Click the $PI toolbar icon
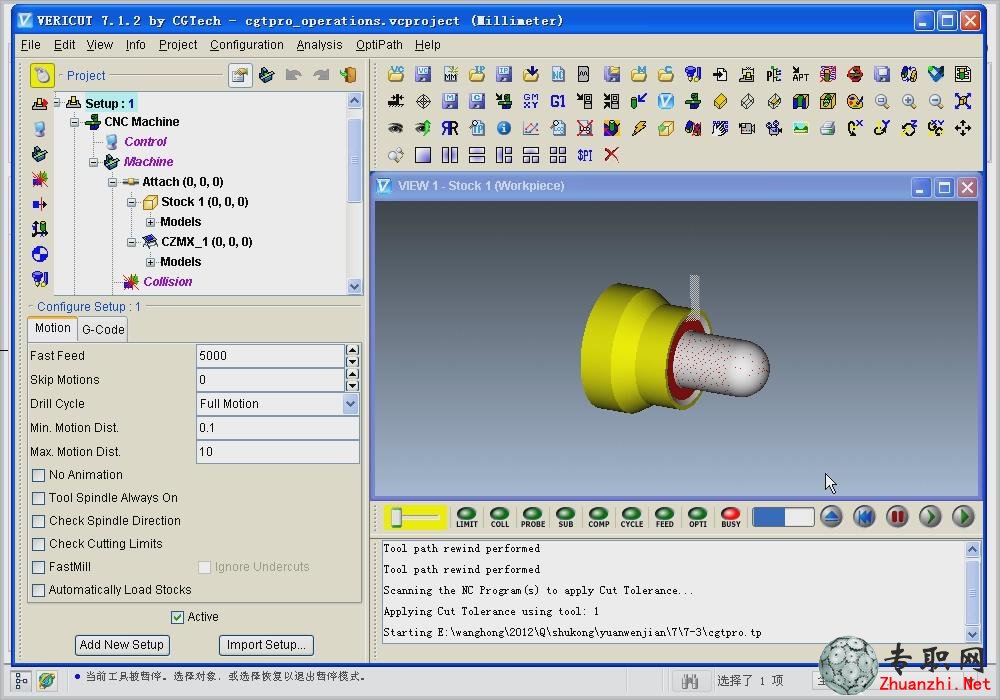The height and width of the screenshot is (700, 1000). point(585,155)
